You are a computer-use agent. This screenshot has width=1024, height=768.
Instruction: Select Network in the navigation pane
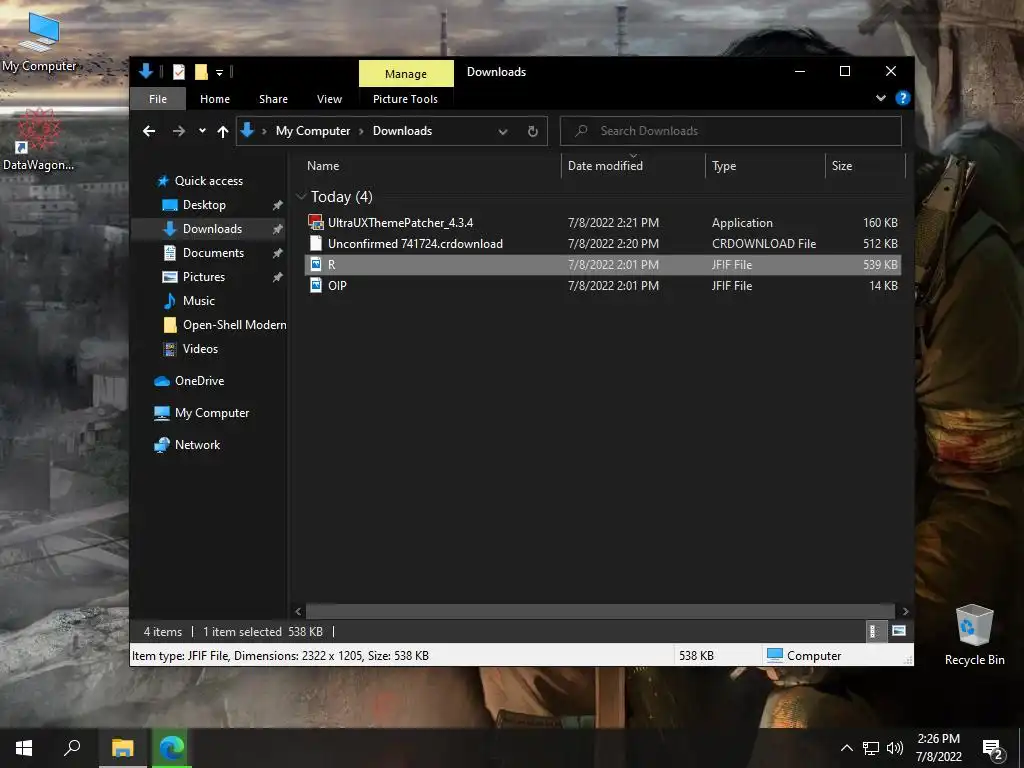197,445
